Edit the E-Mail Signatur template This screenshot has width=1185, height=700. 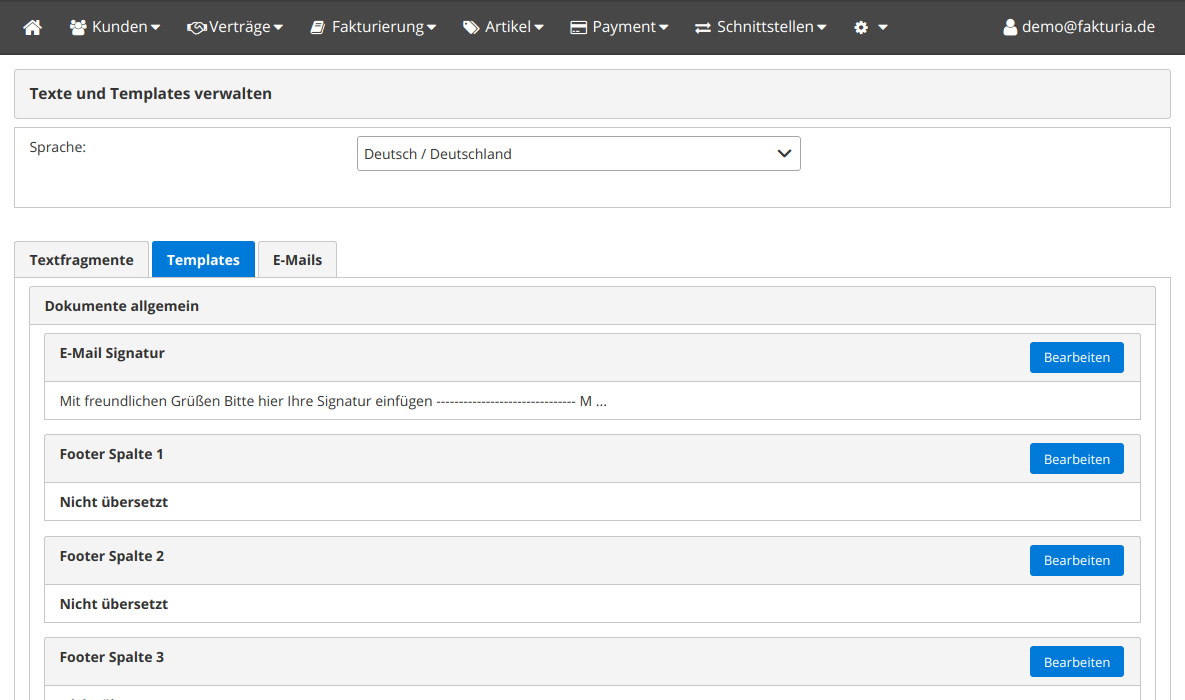(1076, 358)
